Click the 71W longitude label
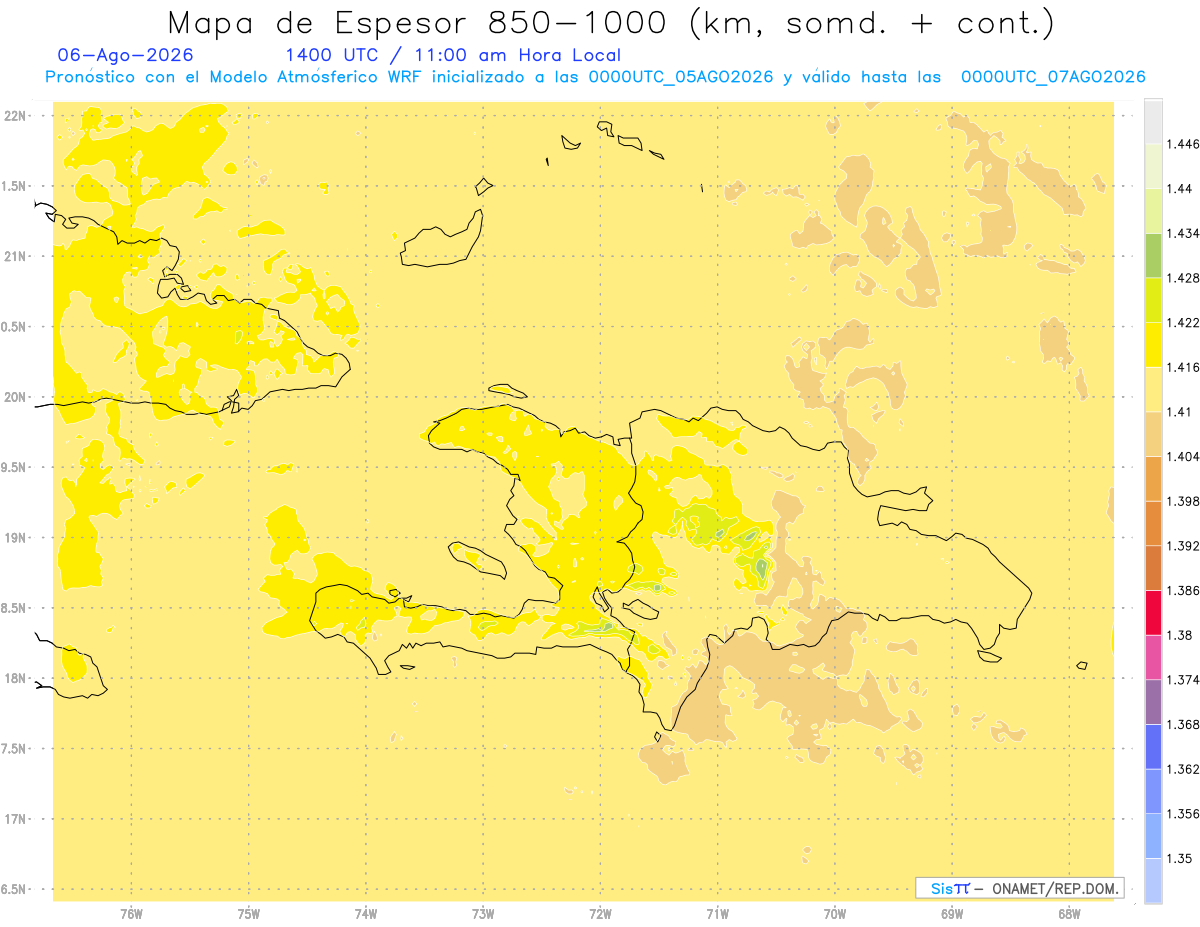Viewport: 1200px width, 927px height. pos(717,913)
